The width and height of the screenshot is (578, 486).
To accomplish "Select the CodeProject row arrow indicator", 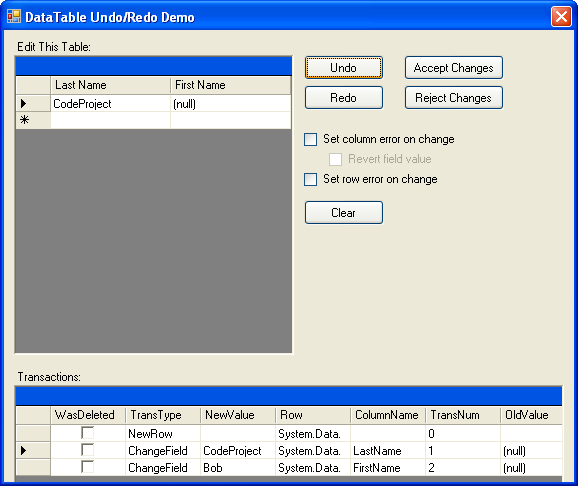I will click(x=33, y=104).
